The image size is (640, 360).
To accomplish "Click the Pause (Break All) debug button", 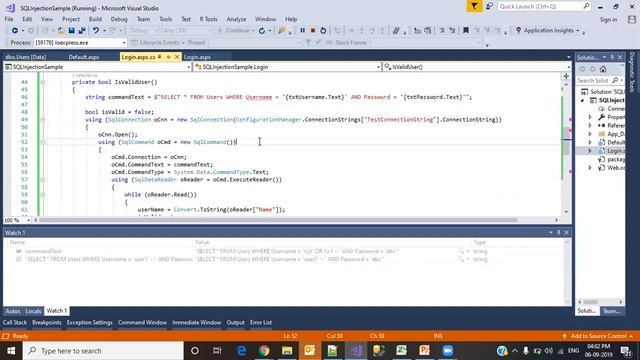I will click(302, 31).
